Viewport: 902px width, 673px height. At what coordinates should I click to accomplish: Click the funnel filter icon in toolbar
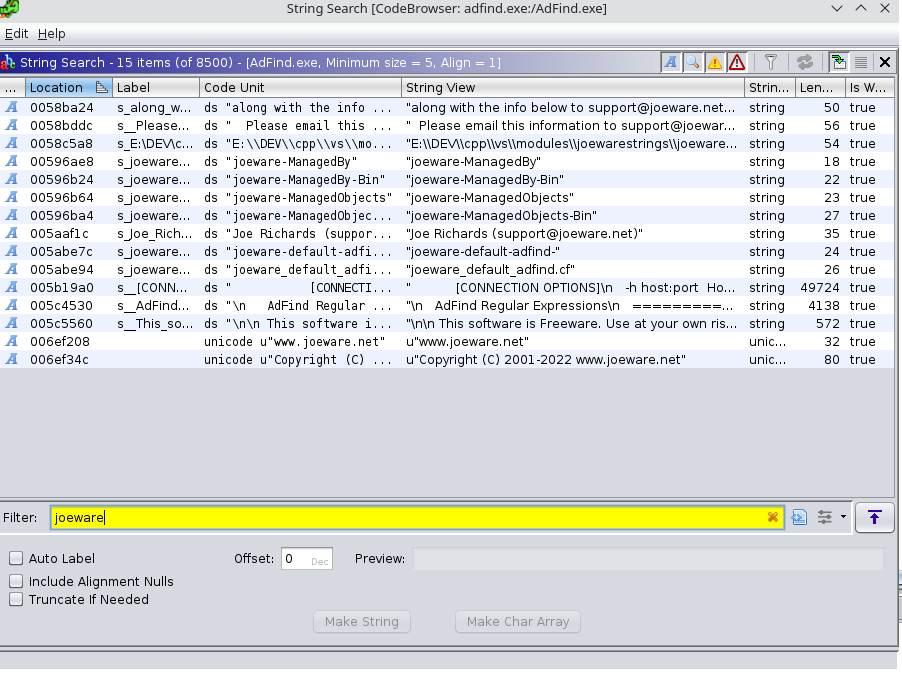pyautogui.click(x=771, y=63)
